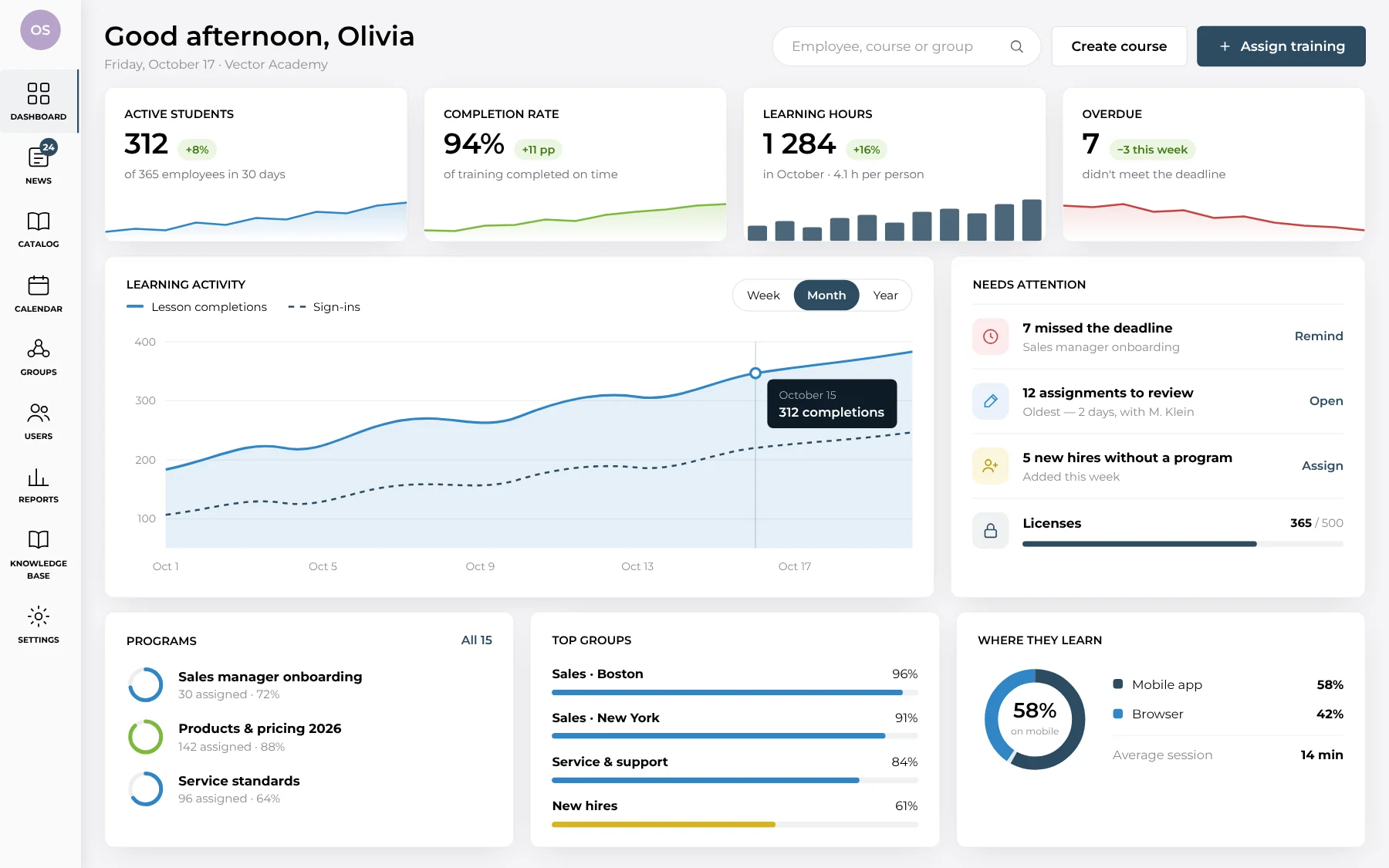Select the Month range tab

click(x=826, y=296)
